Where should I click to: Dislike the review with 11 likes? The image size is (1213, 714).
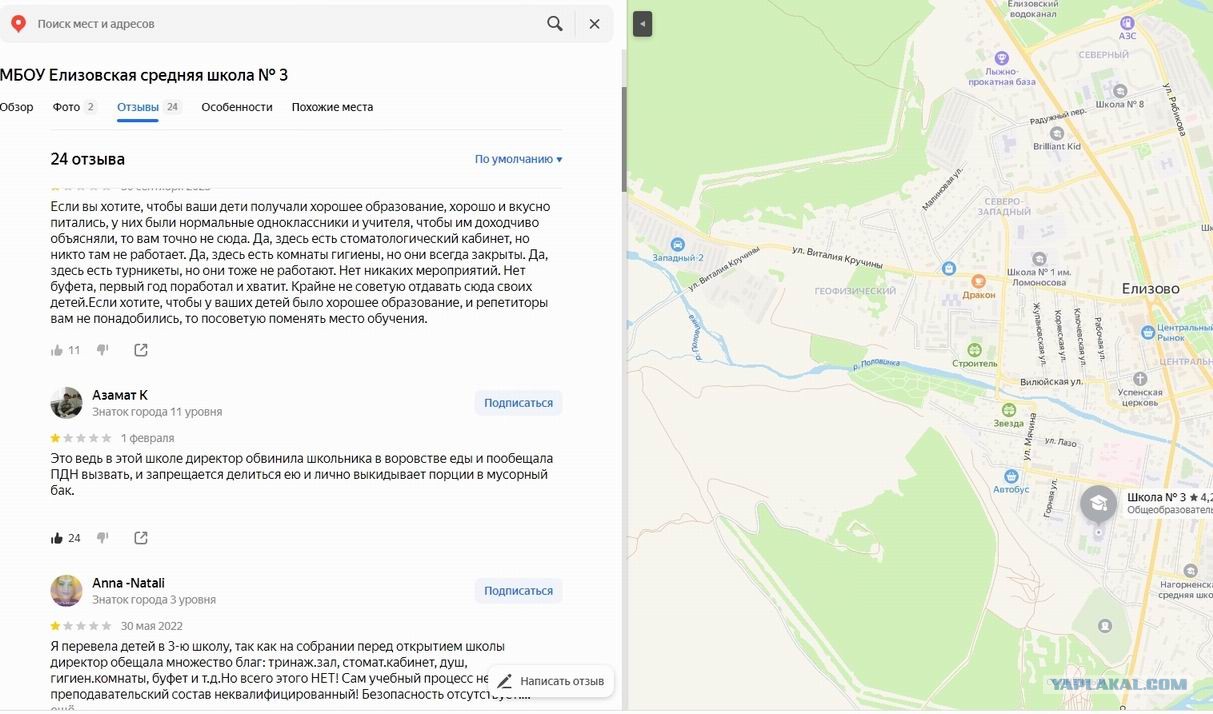(x=102, y=350)
